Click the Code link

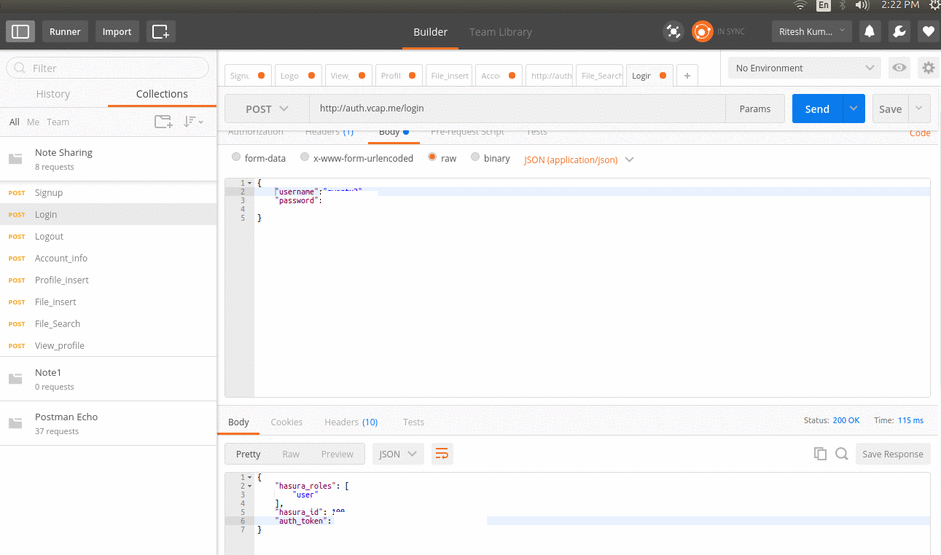tap(920, 133)
